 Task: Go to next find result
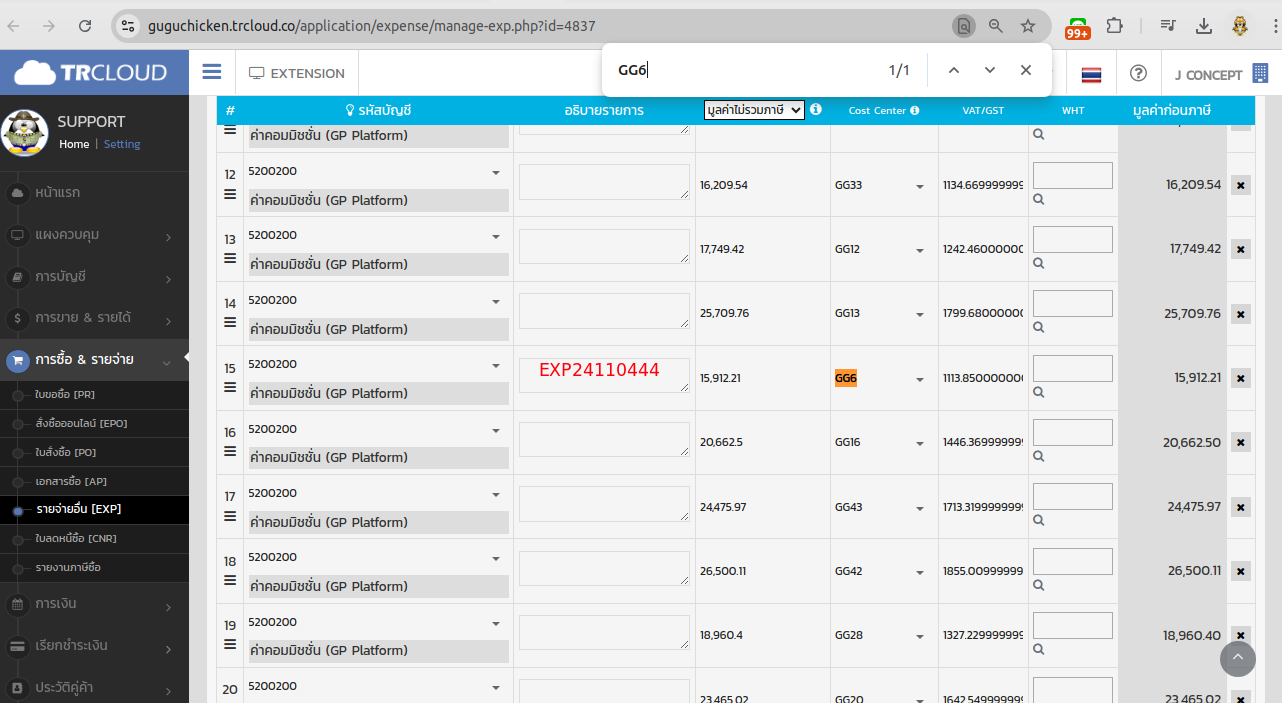990,70
